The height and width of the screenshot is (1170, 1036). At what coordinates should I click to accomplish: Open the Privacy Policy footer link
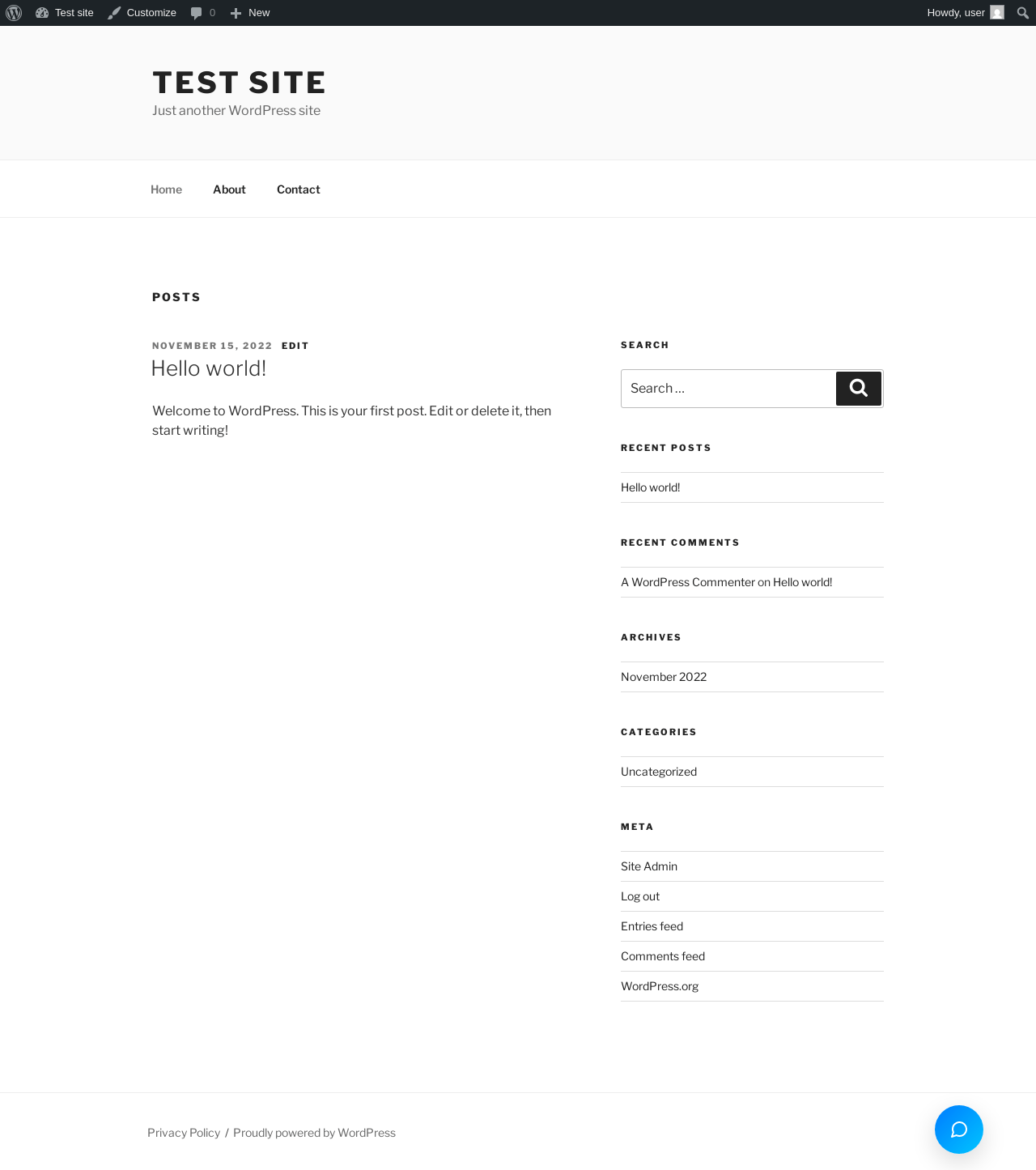tap(184, 1133)
